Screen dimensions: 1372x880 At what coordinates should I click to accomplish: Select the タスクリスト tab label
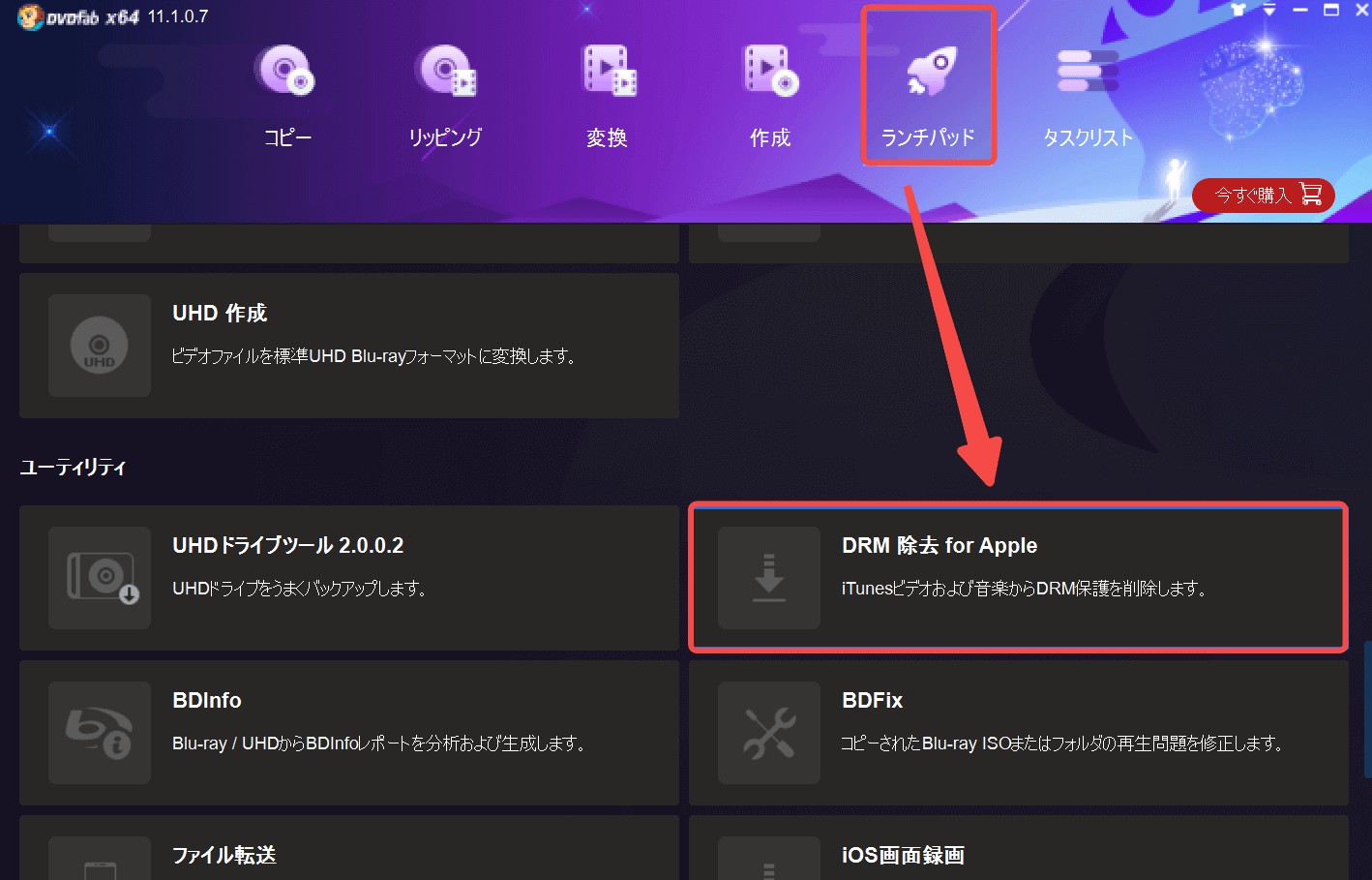click(1088, 137)
